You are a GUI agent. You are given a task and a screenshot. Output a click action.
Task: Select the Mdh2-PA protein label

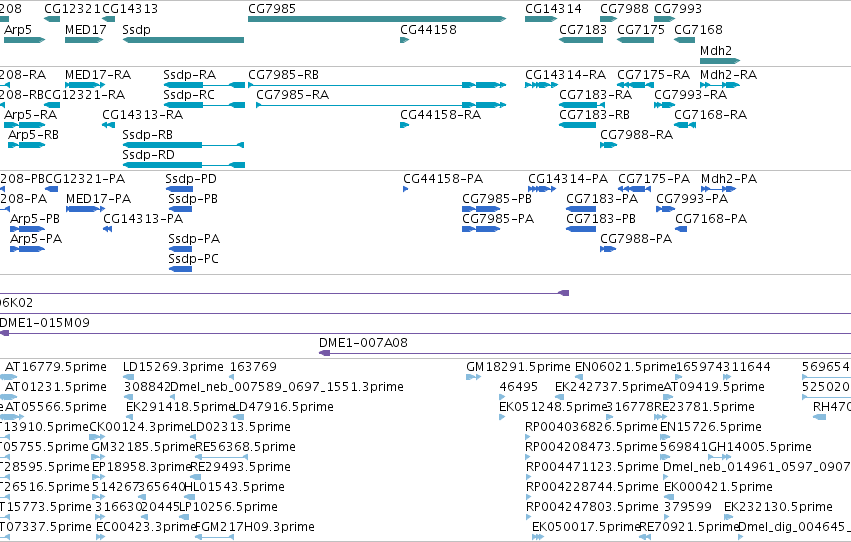(x=729, y=178)
